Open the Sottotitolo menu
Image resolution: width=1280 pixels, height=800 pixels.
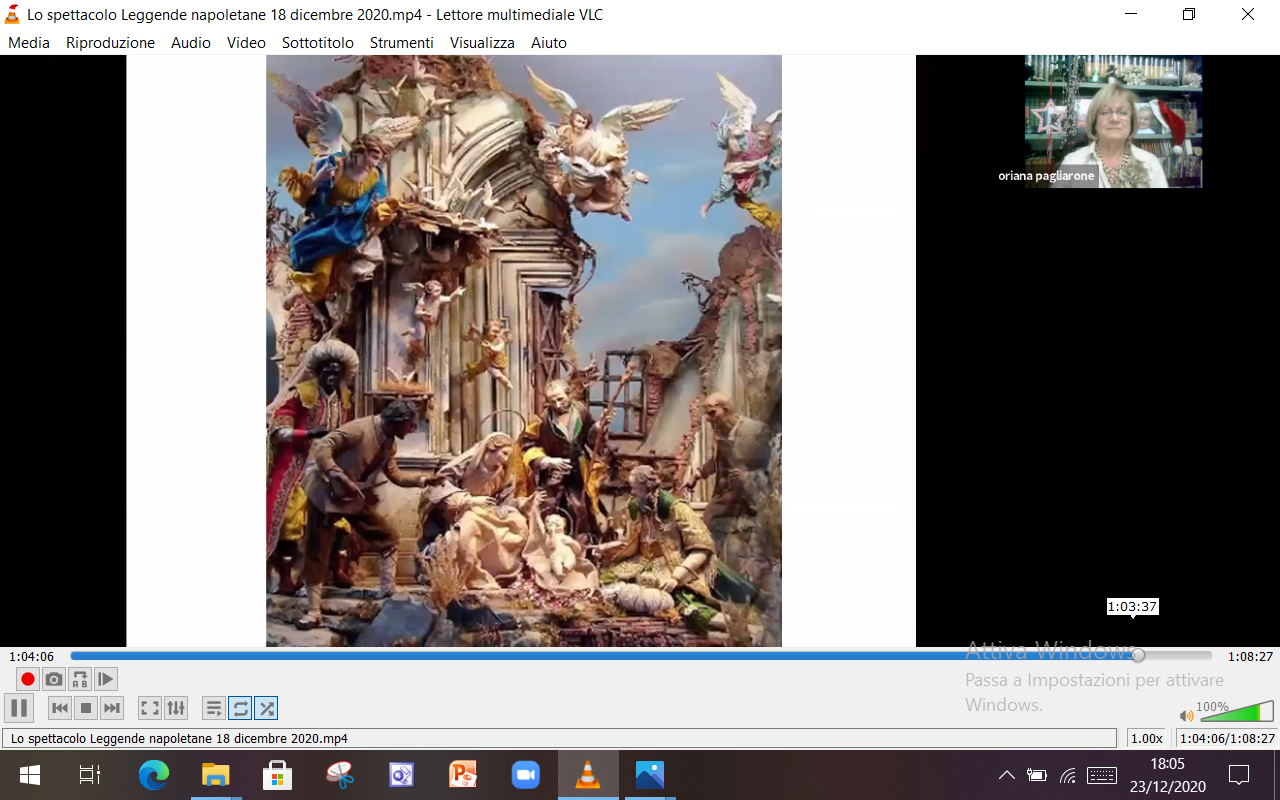pos(318,43)
